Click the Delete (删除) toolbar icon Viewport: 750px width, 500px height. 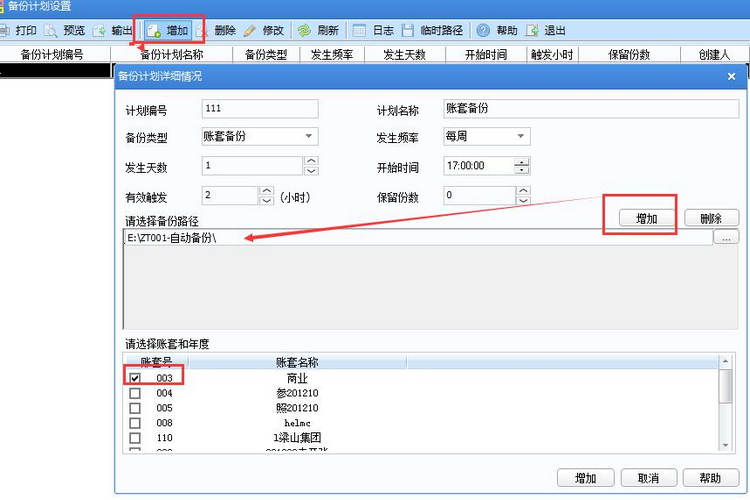[x=203, y=31]
